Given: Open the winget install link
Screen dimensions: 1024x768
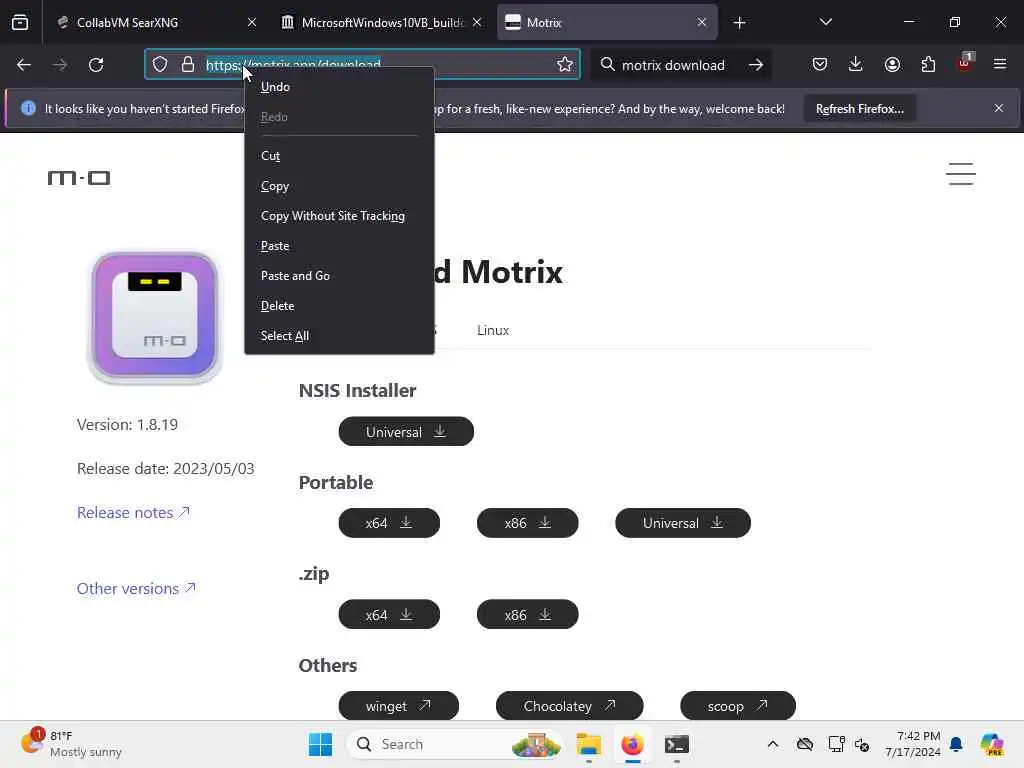Looking at the screenshot, I should 398,706.
